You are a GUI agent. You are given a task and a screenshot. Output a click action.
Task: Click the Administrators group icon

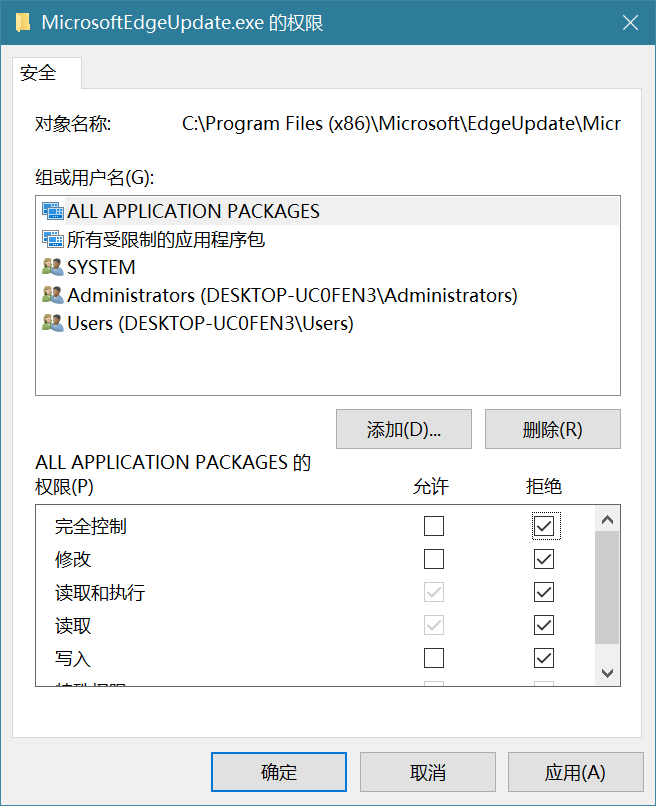point(52,295)
